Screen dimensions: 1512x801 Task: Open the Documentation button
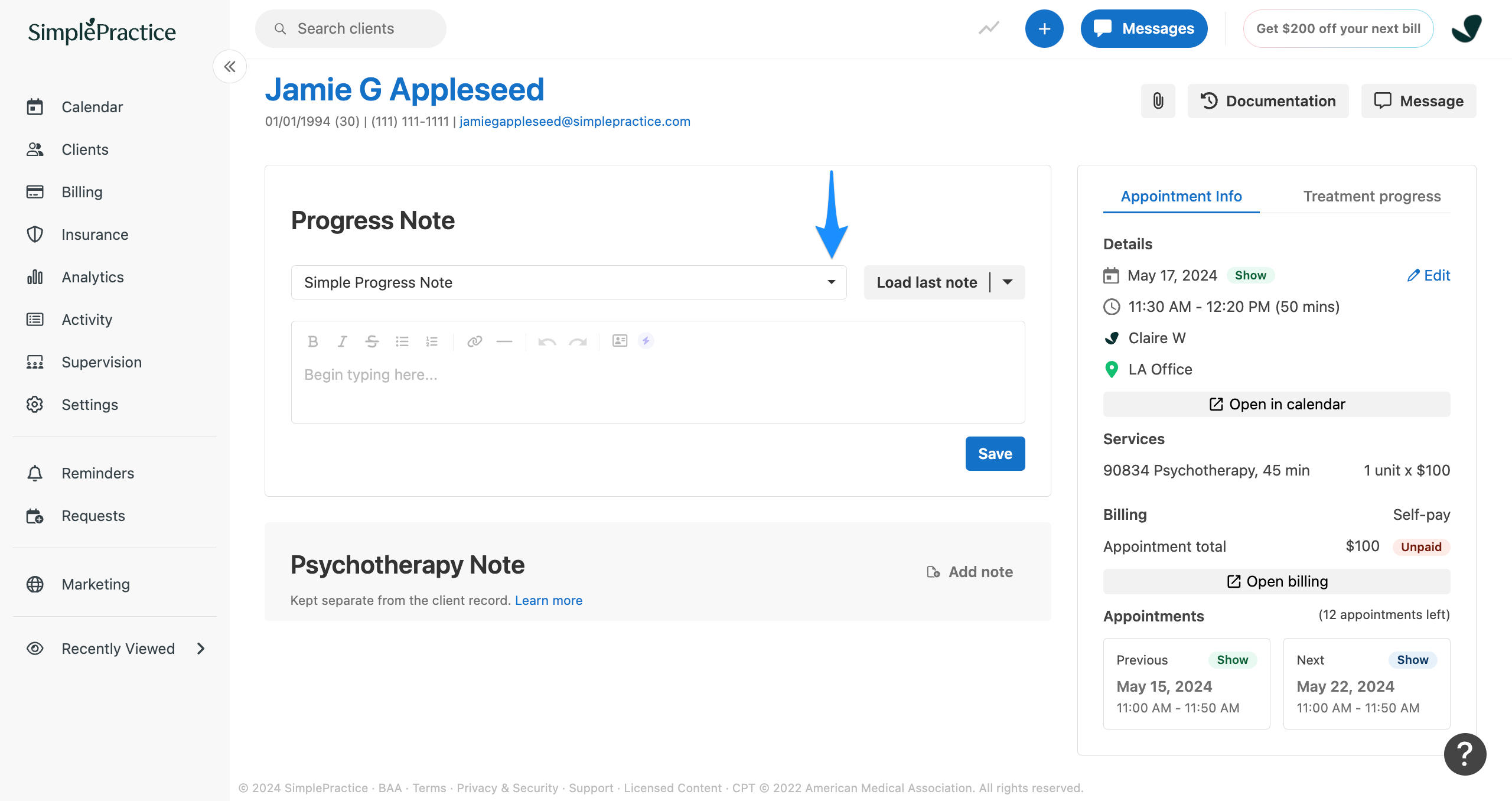point(1268,101)
